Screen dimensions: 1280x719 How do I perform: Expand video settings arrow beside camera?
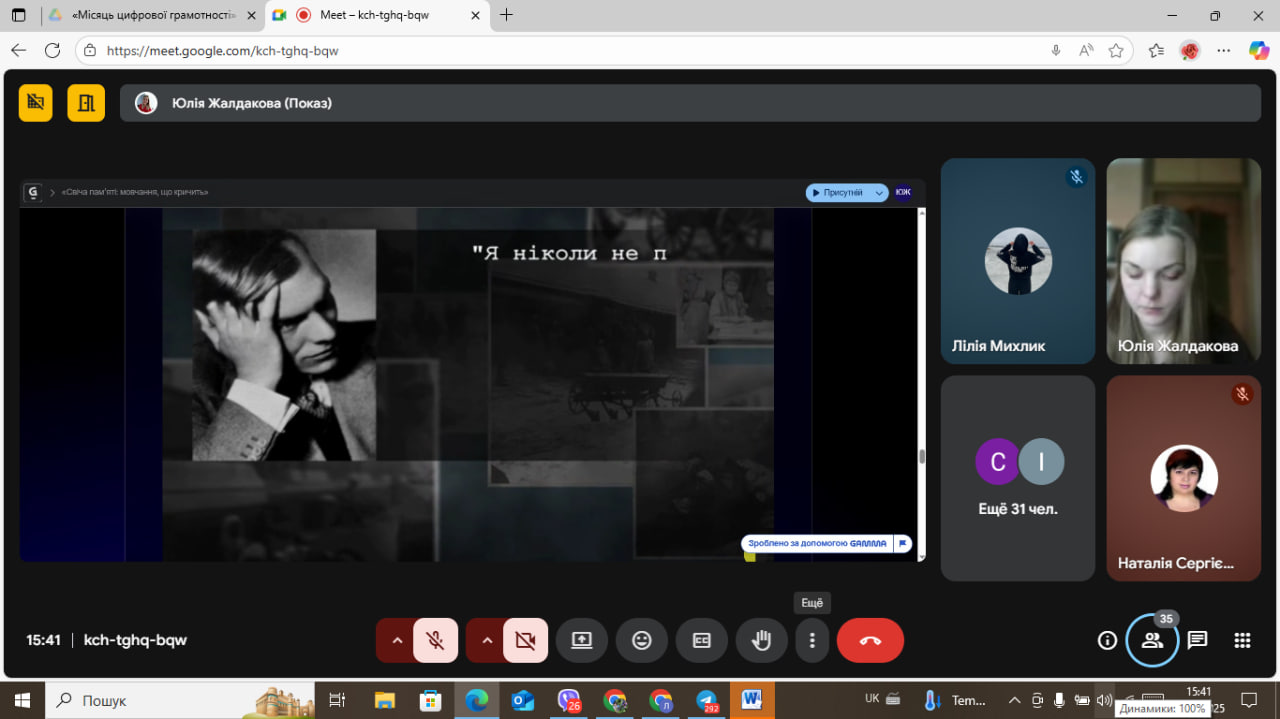pos(487,641)
